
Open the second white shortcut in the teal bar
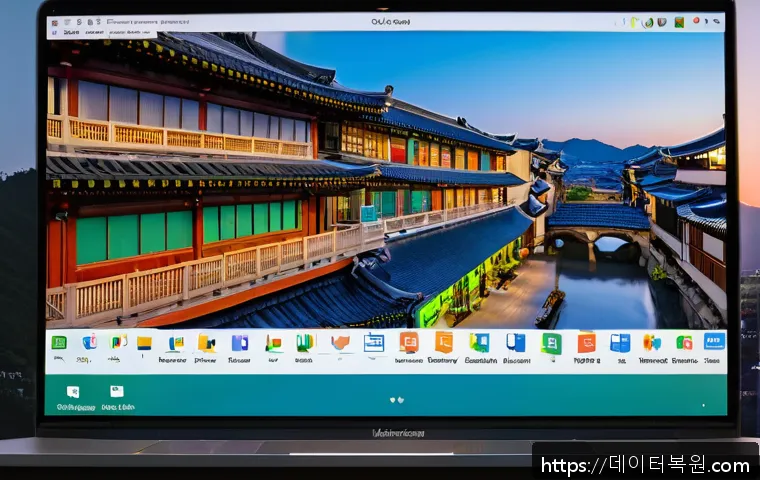116,392
